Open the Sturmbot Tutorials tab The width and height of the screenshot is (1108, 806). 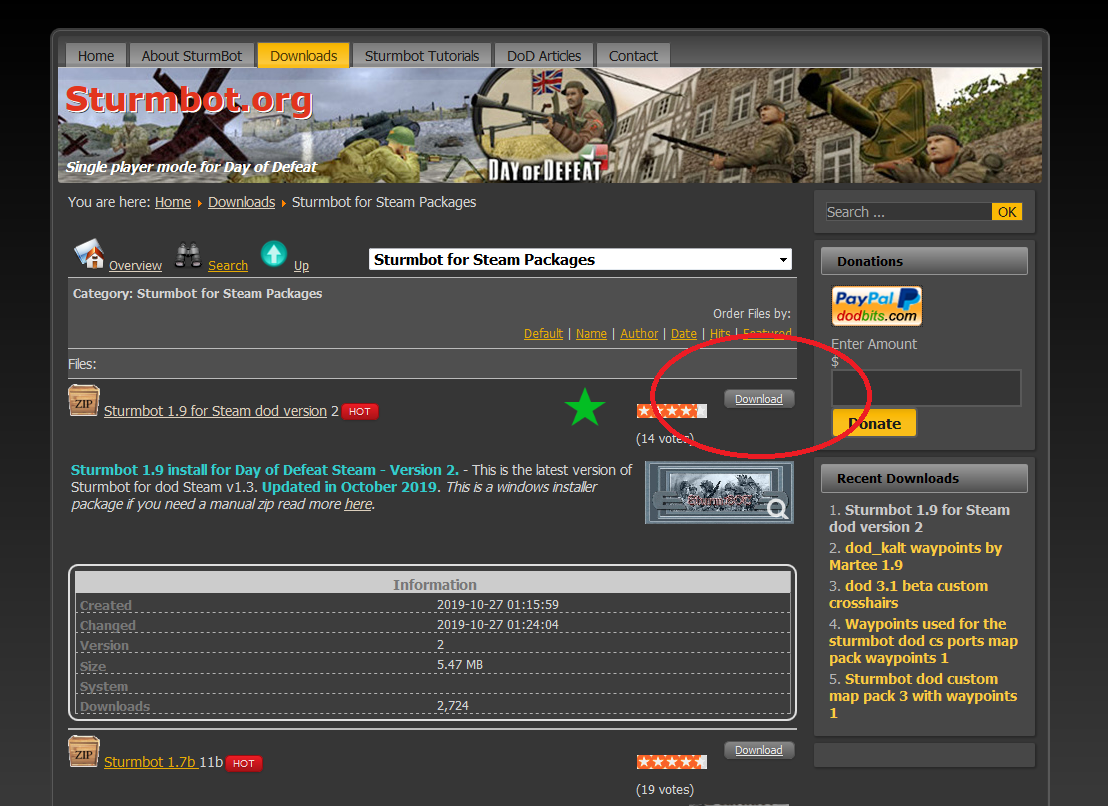click(x=422, y=56)
